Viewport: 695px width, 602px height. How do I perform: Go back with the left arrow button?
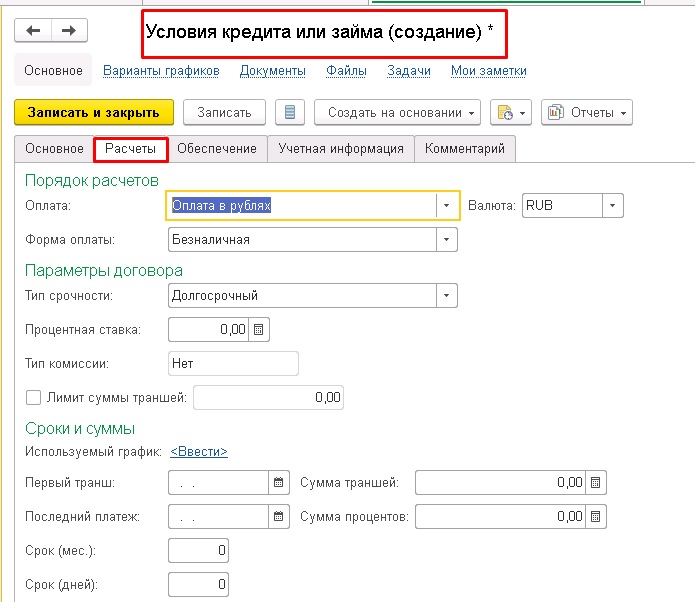tap(33, 31)
